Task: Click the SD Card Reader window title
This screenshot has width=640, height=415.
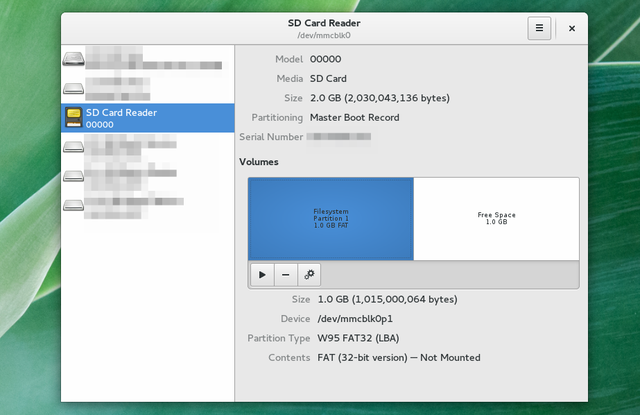Action: pos(324,23)
